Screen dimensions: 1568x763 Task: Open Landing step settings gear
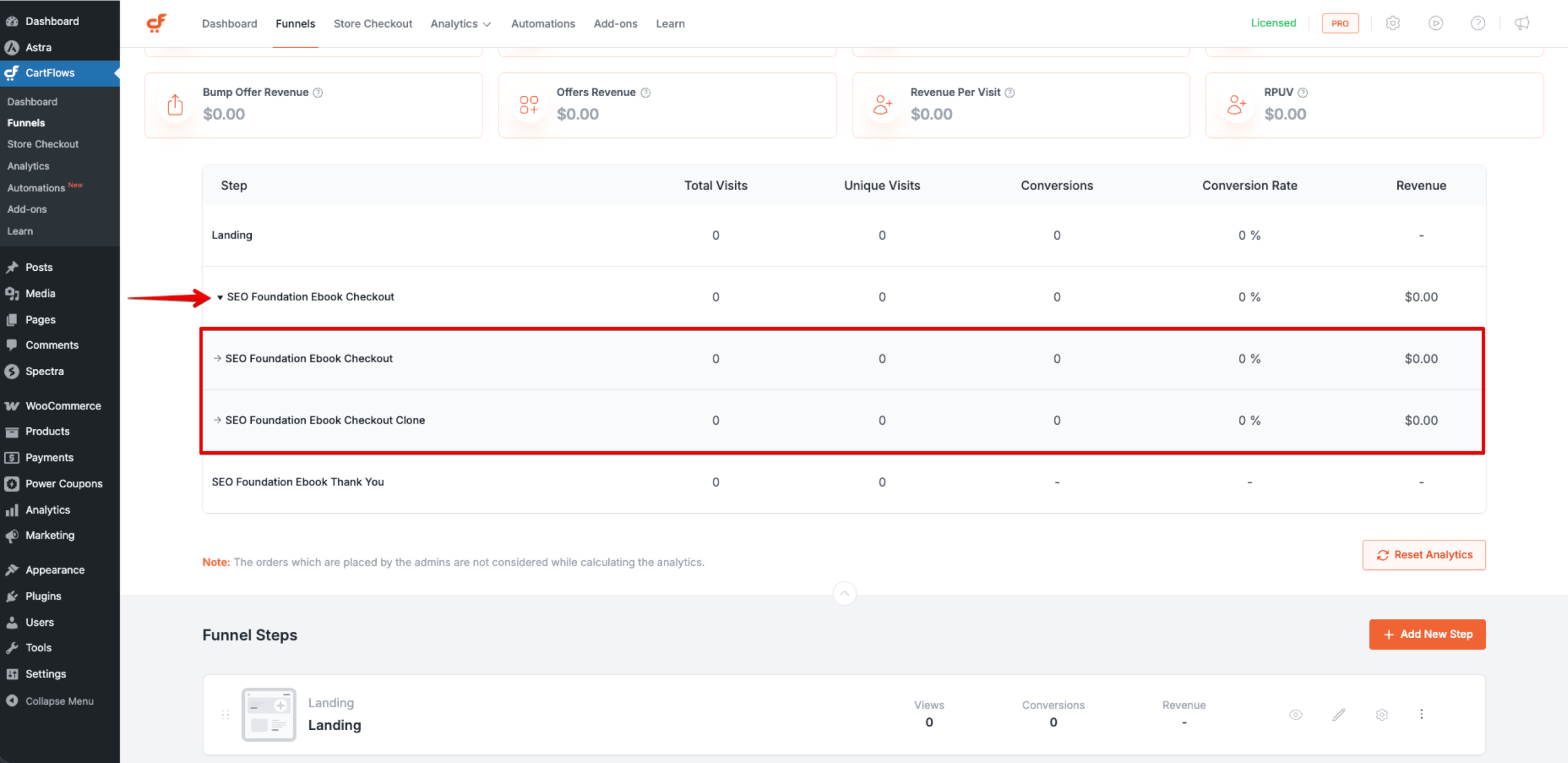(1382, 715)
